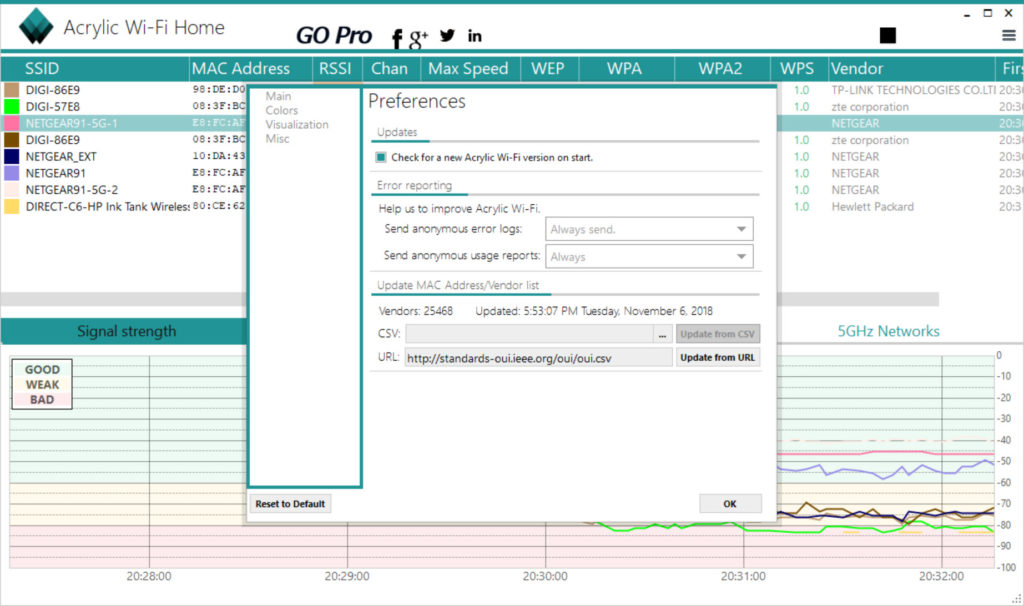Image resolution: width=1024 pixels, height=606 pixels.
Task: Open the Twitter bird icon
Action: point(447,35)
